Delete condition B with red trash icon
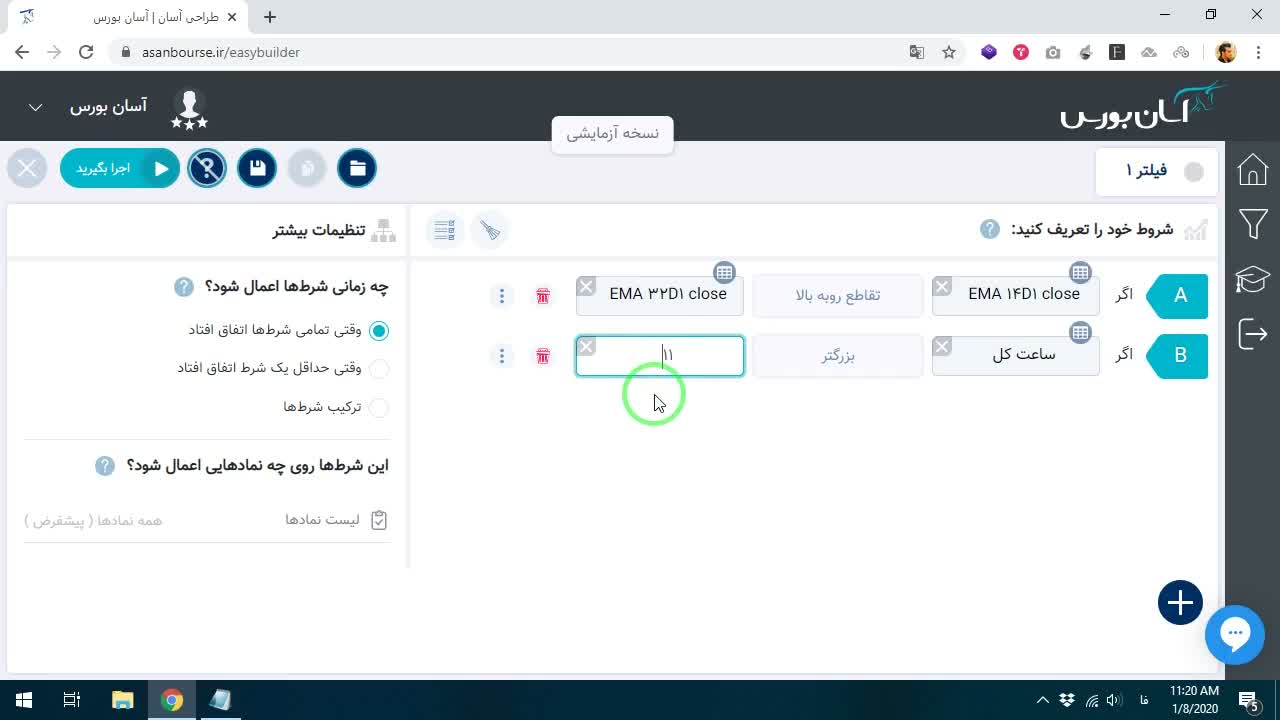 click(x=543, y=356)
